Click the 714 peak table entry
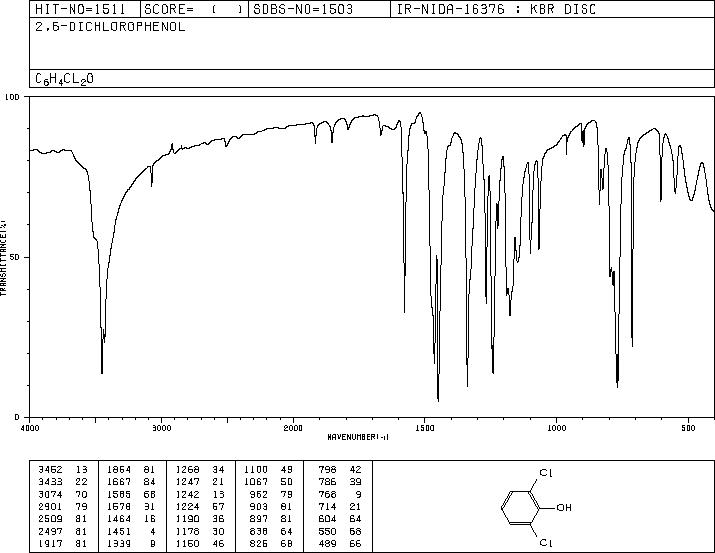 (x=340, y=506)
